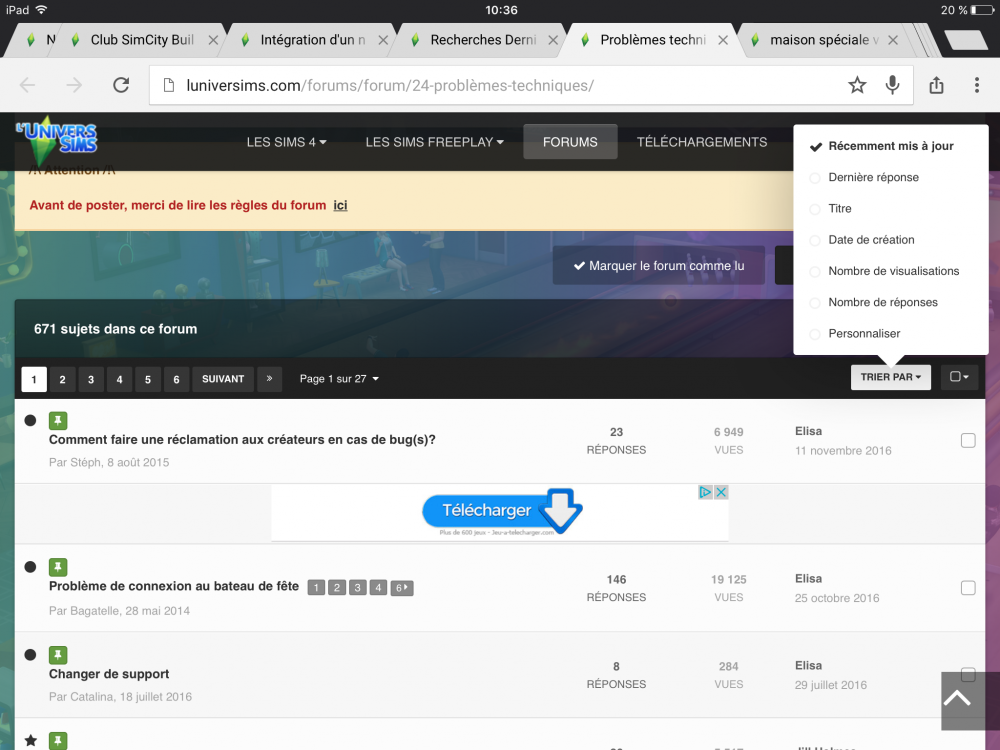The width and height of the screenshot is (1000, 750).
Task: Close the Télécharger advertisement
Action: (x=721, y=492)
